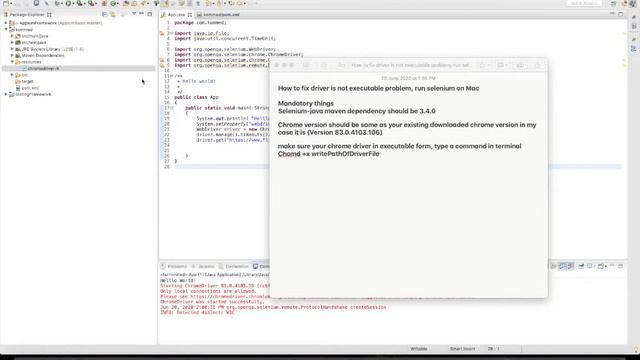Viewport: 640px width, 360px height.
Task: Click the note's date line text
Action: 408,78
